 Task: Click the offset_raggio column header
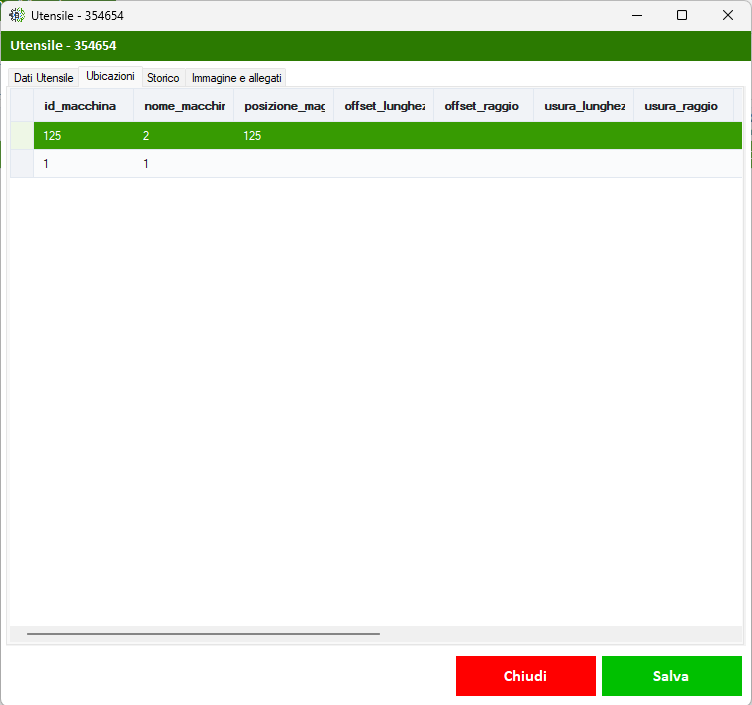(x=483, y=106)
